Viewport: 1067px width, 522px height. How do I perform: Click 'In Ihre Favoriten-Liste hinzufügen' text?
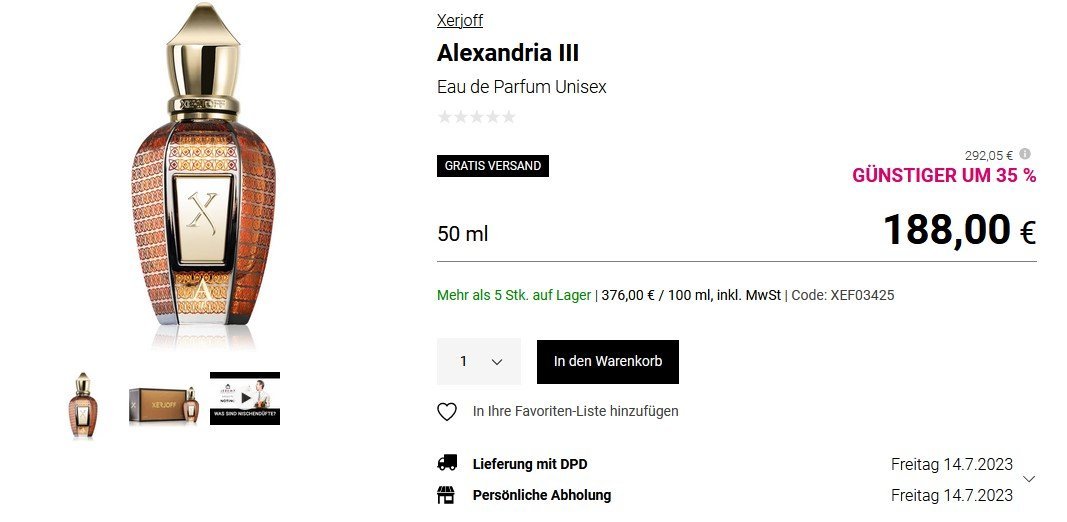pyautogui.click(x=576, y=411)
